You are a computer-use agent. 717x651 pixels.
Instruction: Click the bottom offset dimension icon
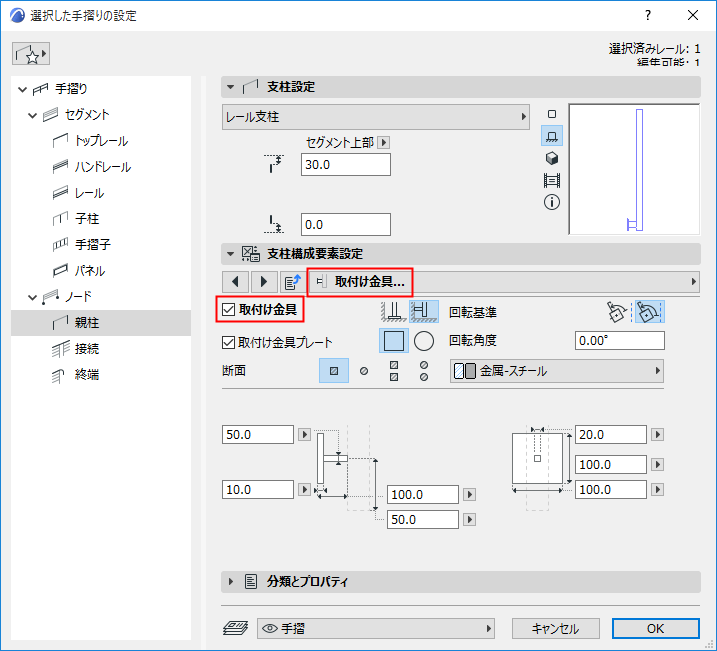(x=274, y=224)
